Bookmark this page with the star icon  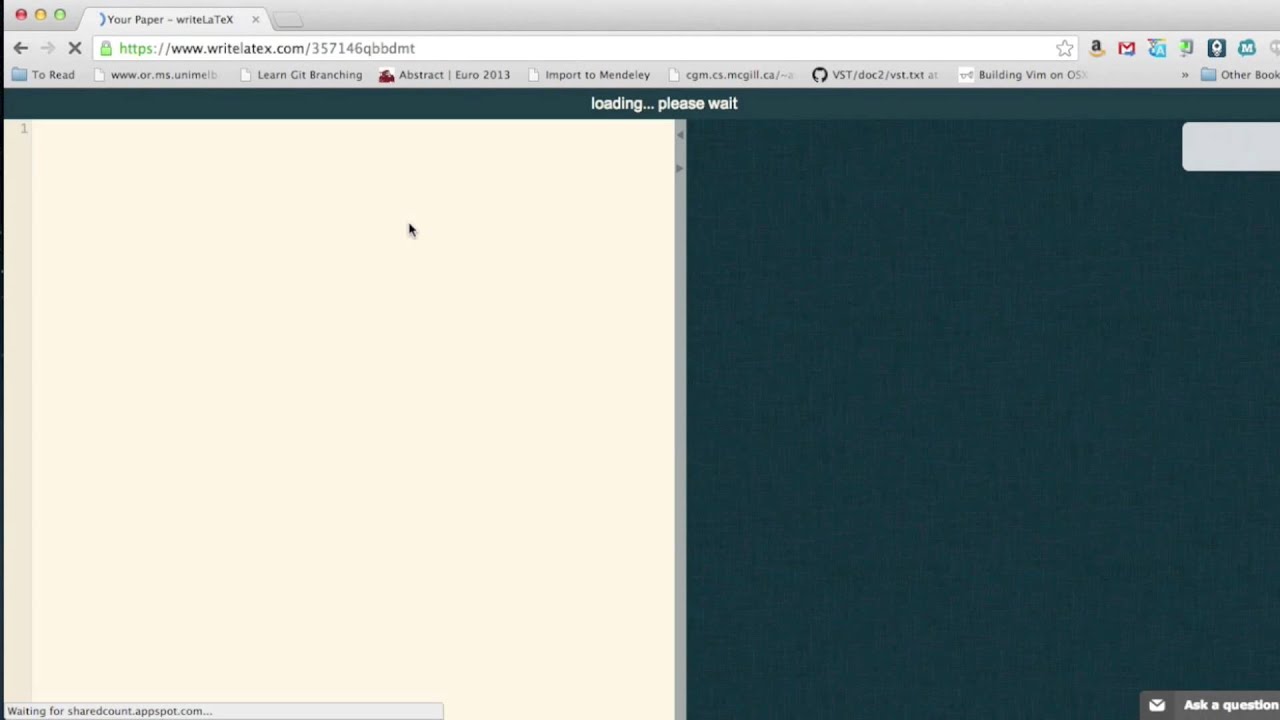tap(1064, 48)
